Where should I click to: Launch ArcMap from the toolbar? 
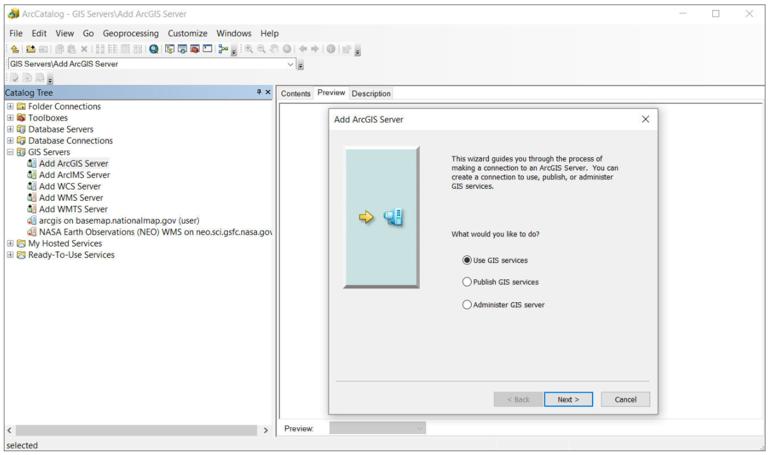pyautogui.click(x=154, y=49)
